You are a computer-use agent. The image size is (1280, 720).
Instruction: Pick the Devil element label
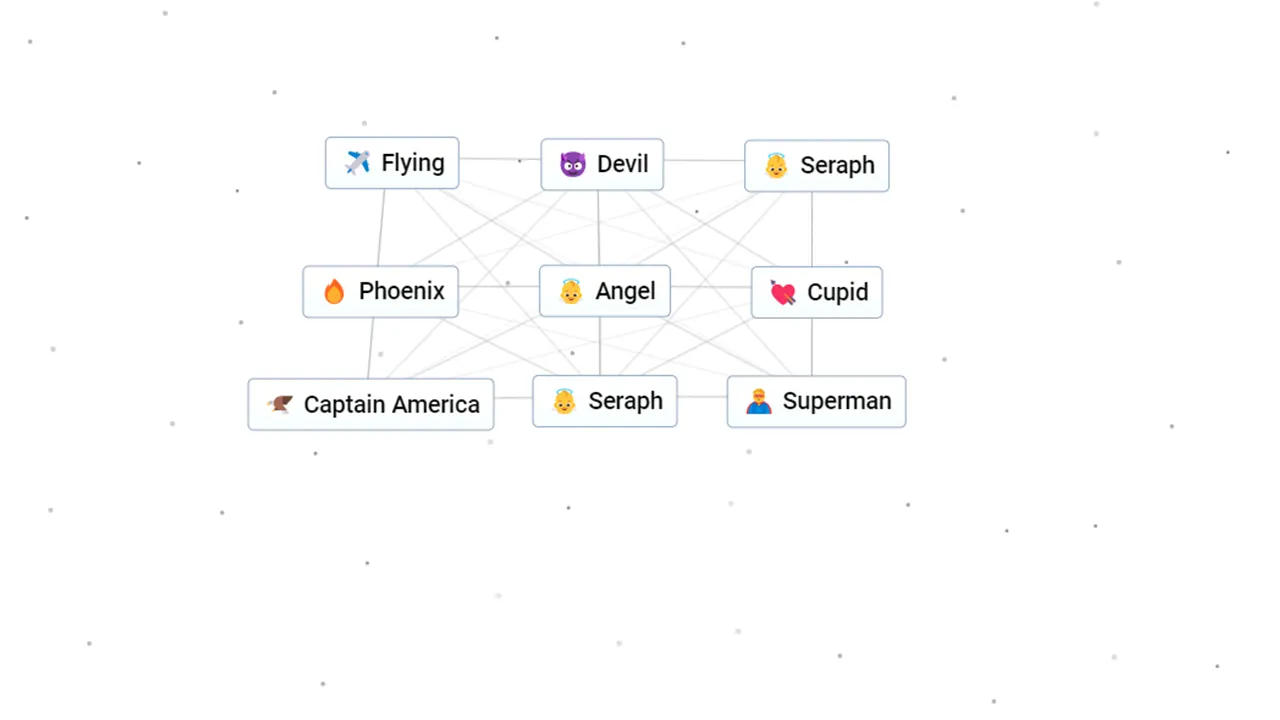pyautogui.click(x=623, y=164)
